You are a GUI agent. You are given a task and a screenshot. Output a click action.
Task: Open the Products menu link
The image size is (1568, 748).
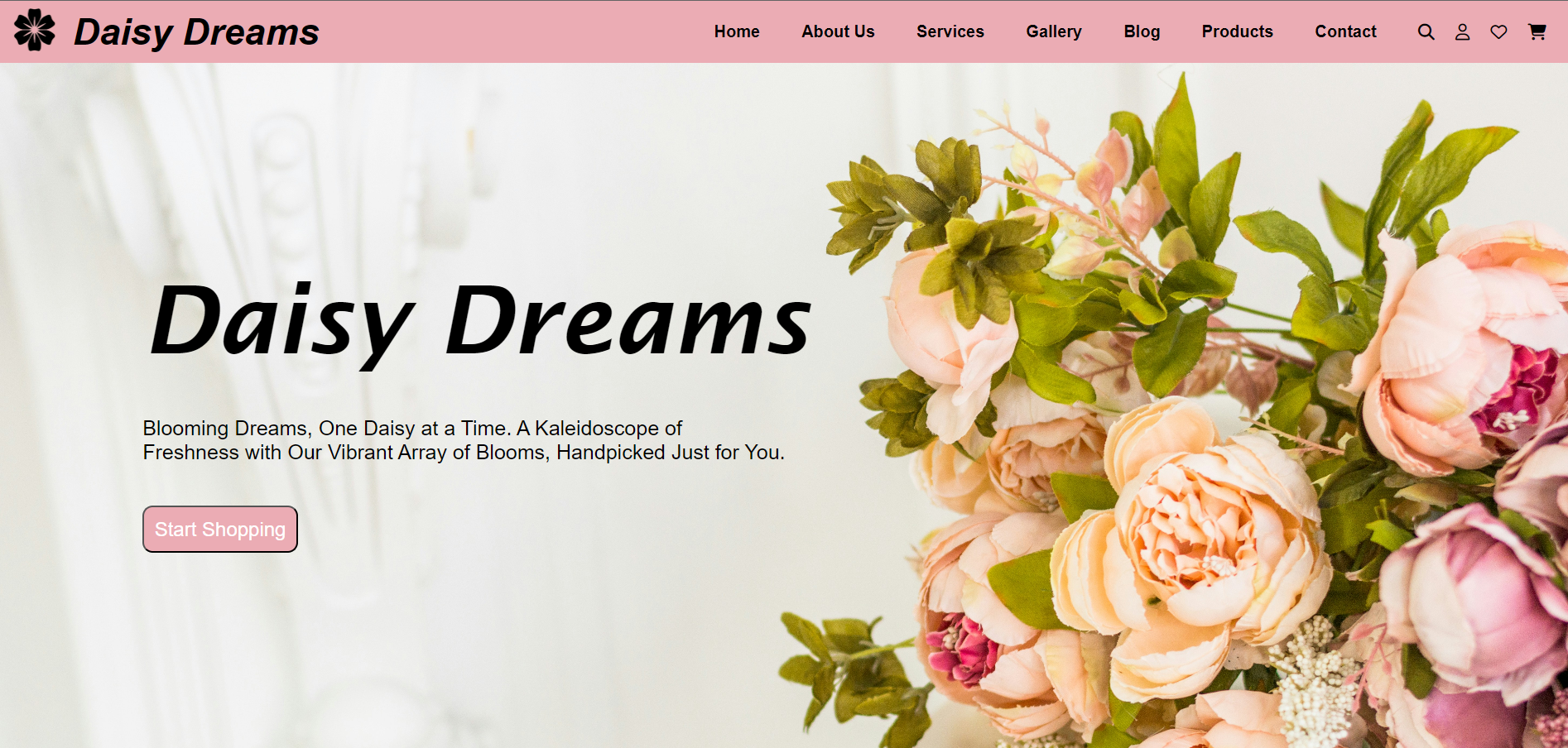(1237, 32)
